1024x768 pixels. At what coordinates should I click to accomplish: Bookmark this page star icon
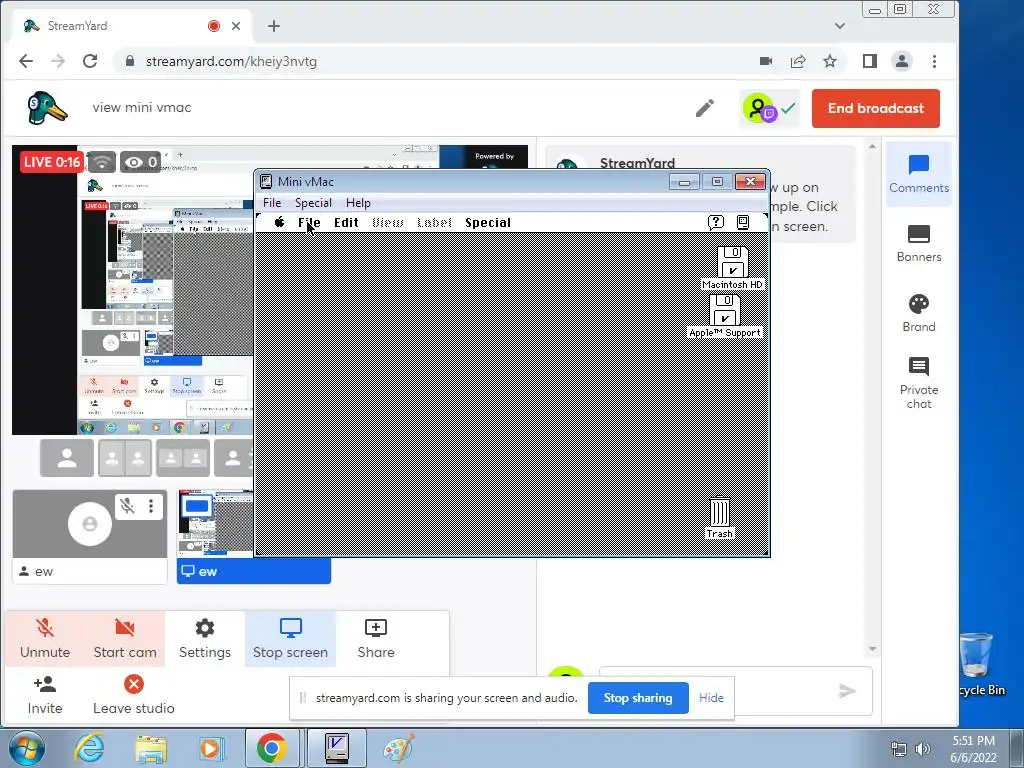point(829,61)
